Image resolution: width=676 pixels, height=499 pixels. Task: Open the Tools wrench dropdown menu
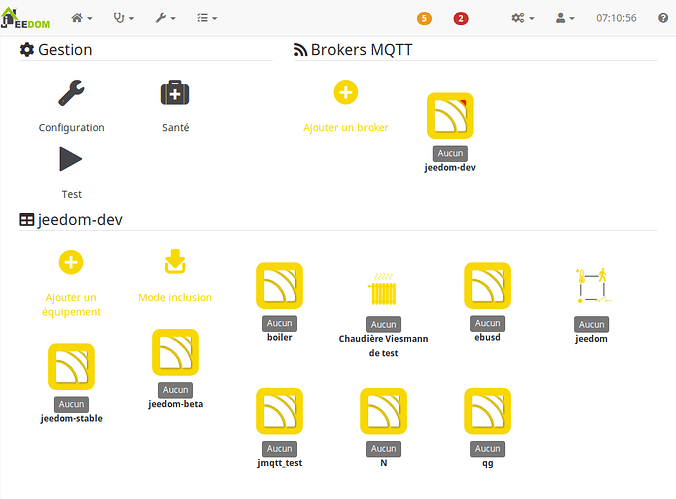[x=165, y=18]
